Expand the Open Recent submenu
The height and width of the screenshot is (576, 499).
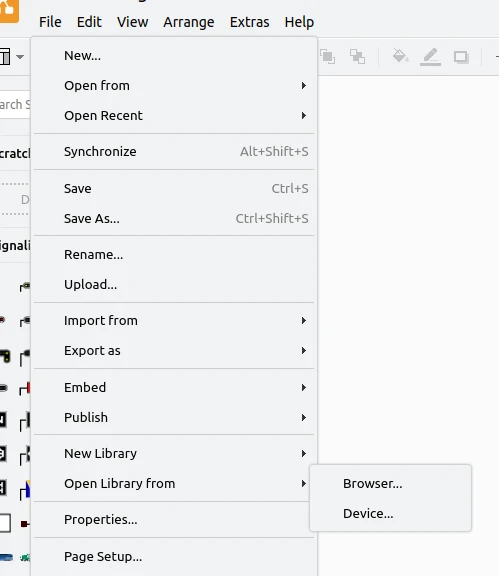(x=174, y=116)
